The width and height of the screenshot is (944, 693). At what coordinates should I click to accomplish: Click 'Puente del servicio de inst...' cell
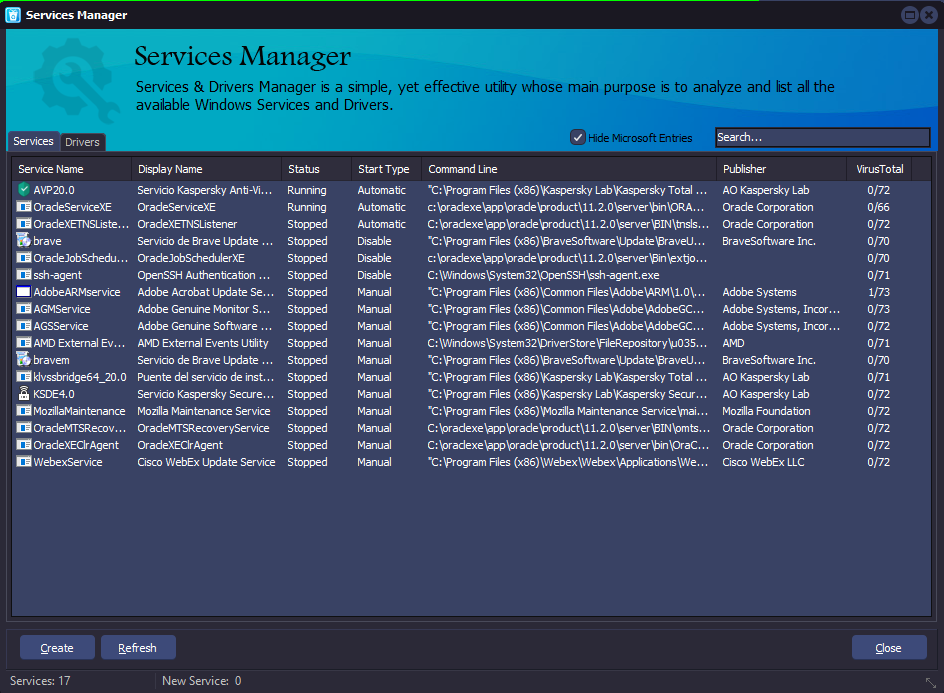(x=205, y=377)
